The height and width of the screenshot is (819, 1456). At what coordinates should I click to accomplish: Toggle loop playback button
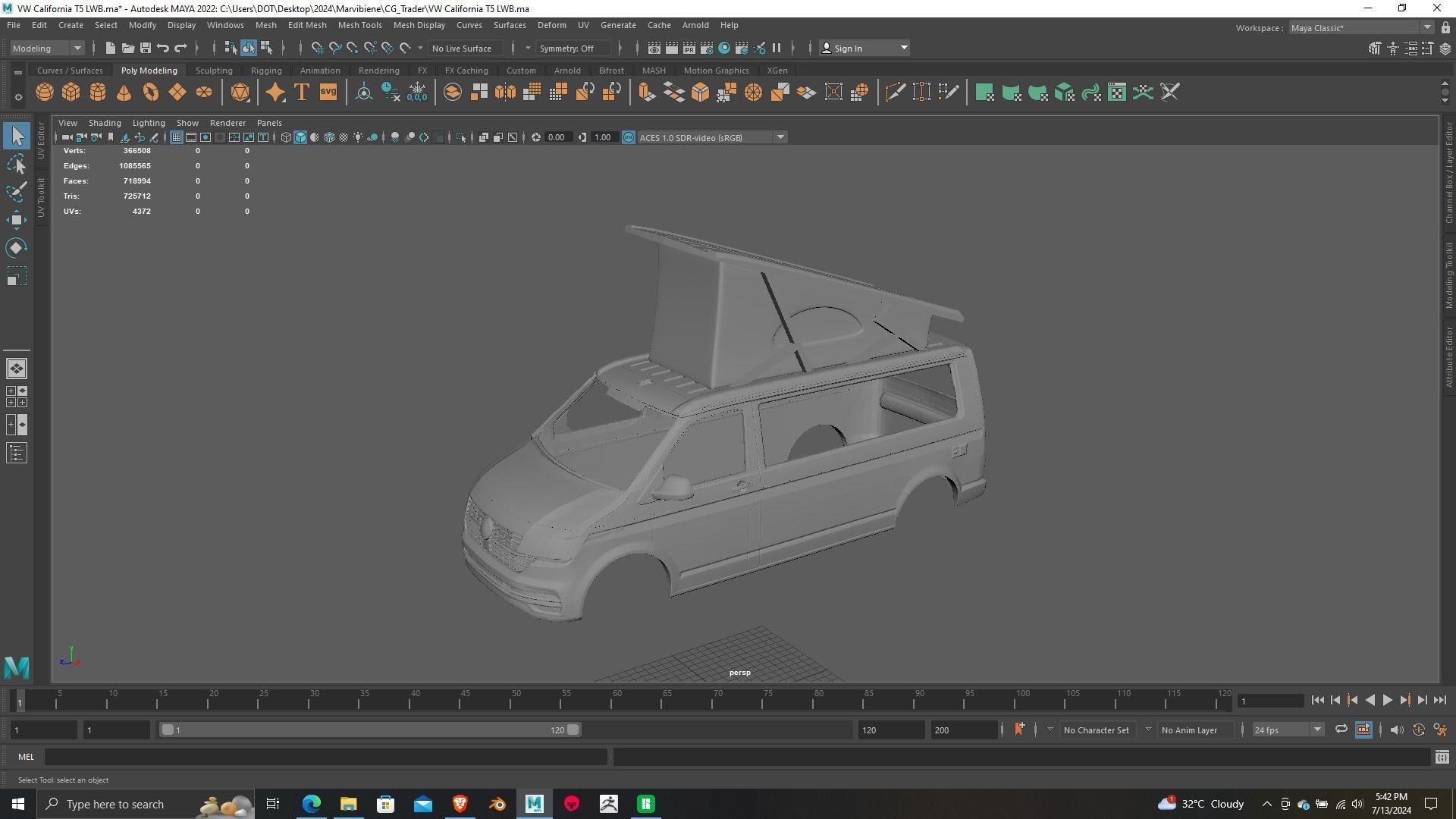pos(1341,730)
